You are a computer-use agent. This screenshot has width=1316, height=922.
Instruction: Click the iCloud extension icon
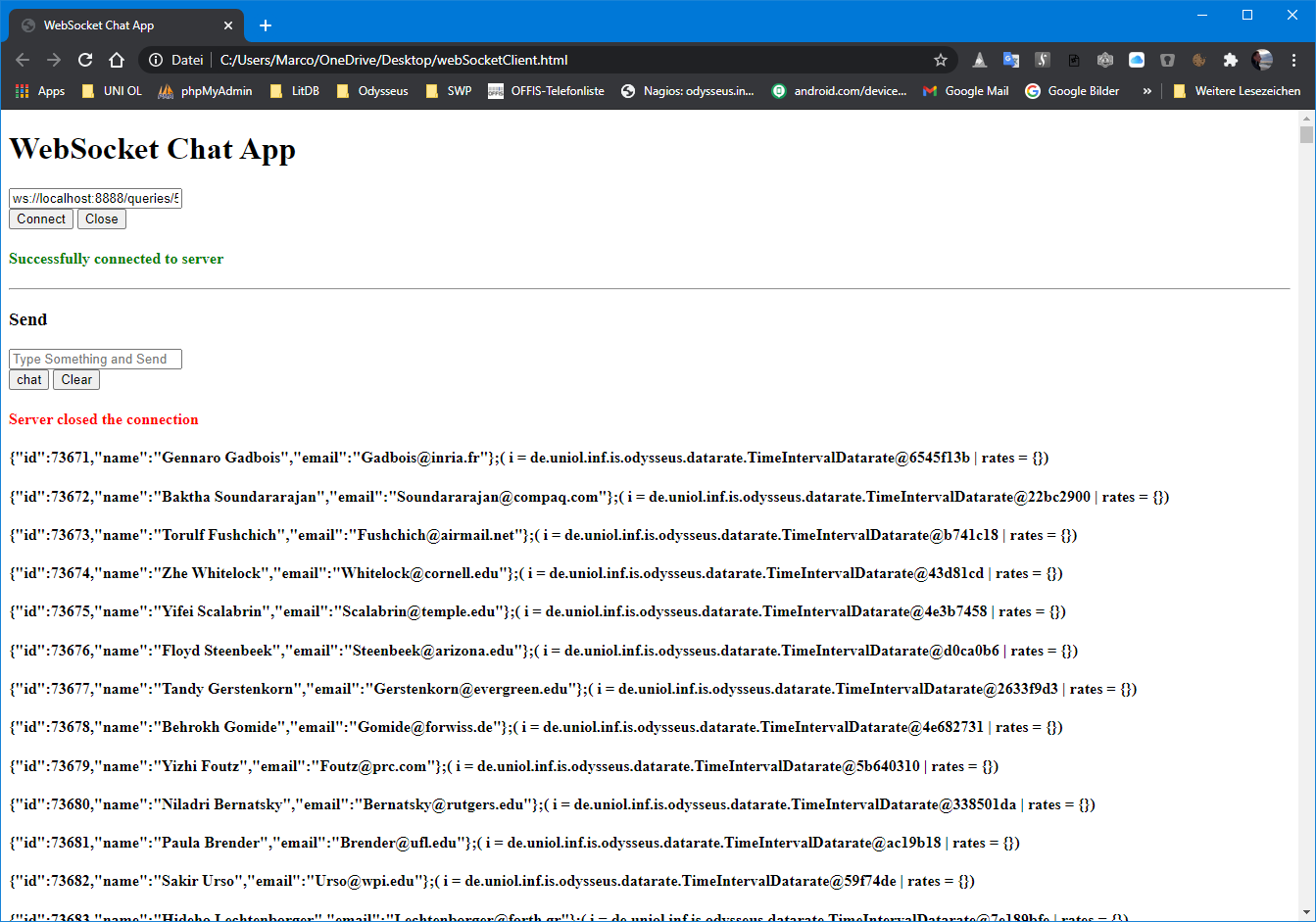(1137, 60)
